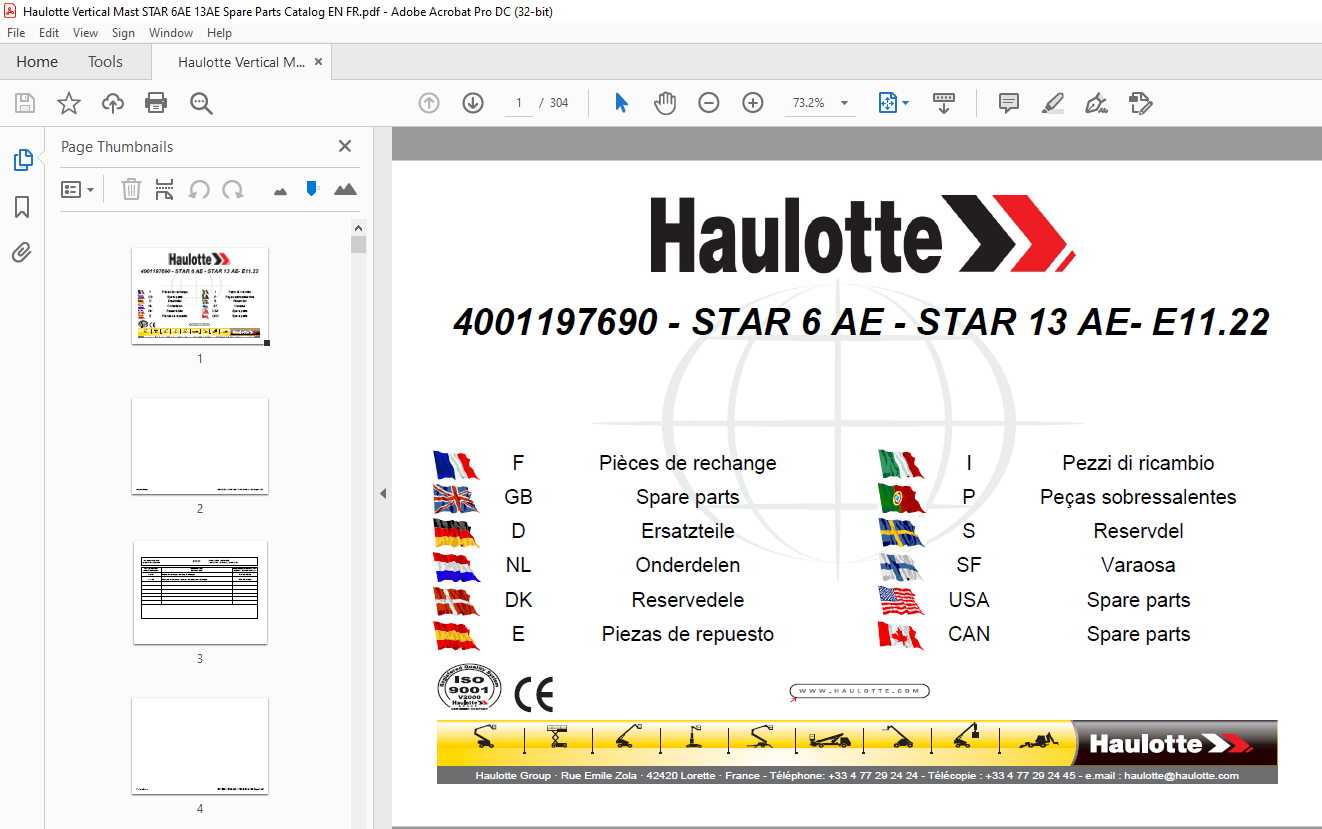
Task: Print the document using the printer icon
Action: 156,103
